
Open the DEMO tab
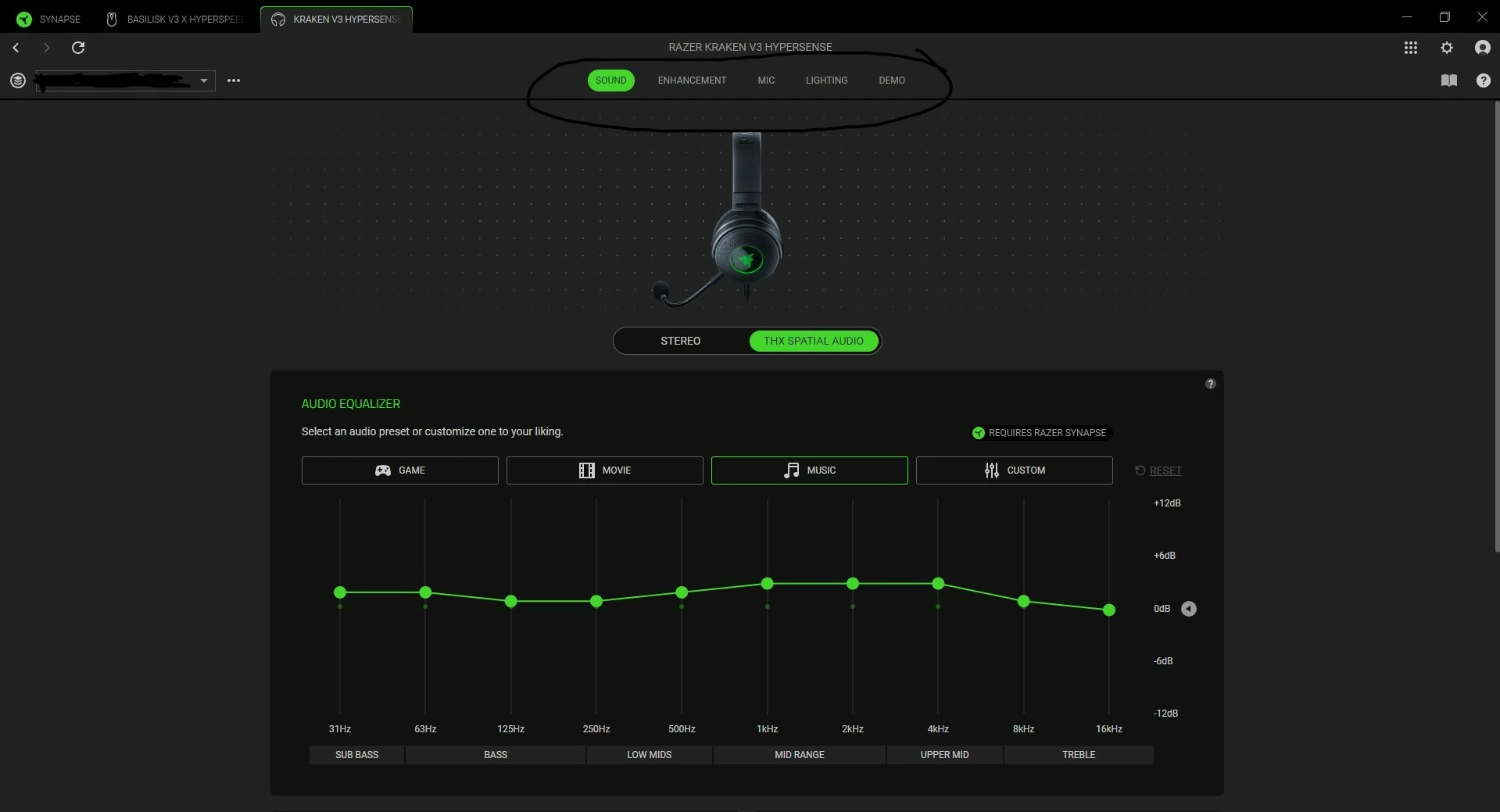pyautogui.click(x=892, y=80)
